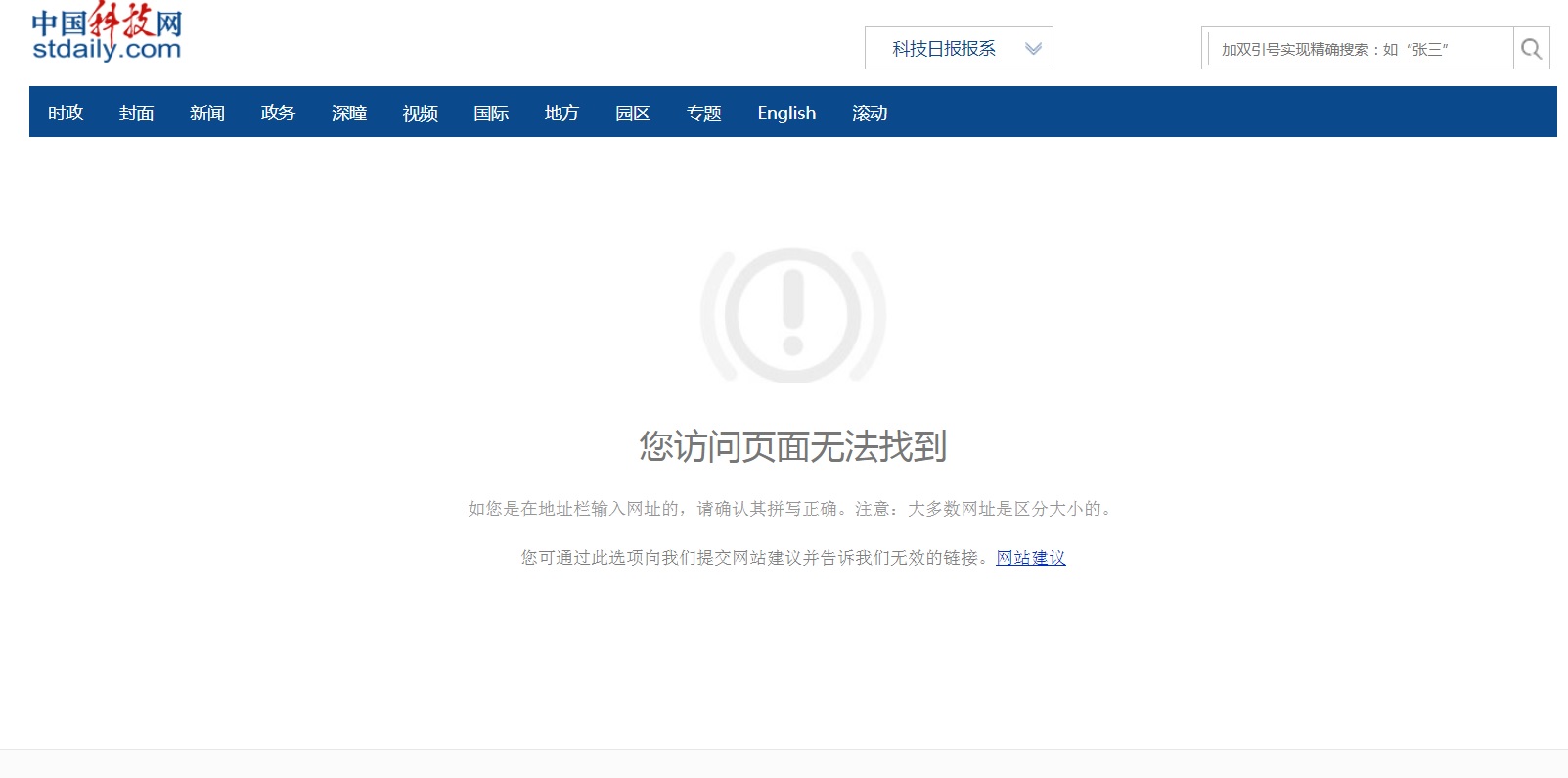The height and width of the screenshot is (778, 1568).
Task: Select 新闻 in the navigation bar
Action: (x=207, y=114)
